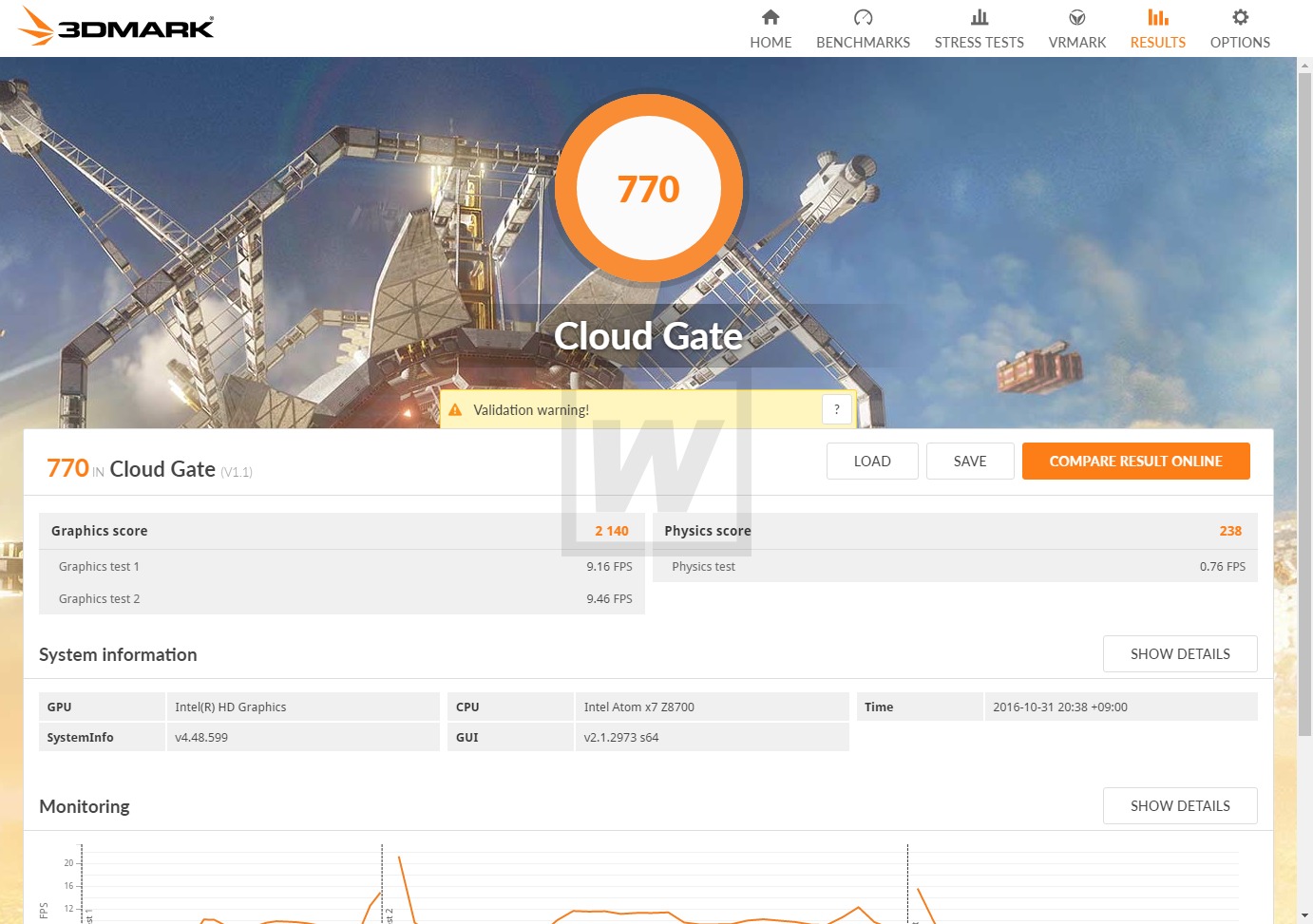Screen dimensions: 1313x924
Task: Open the HOME tab
Action: tap(771, 43)
